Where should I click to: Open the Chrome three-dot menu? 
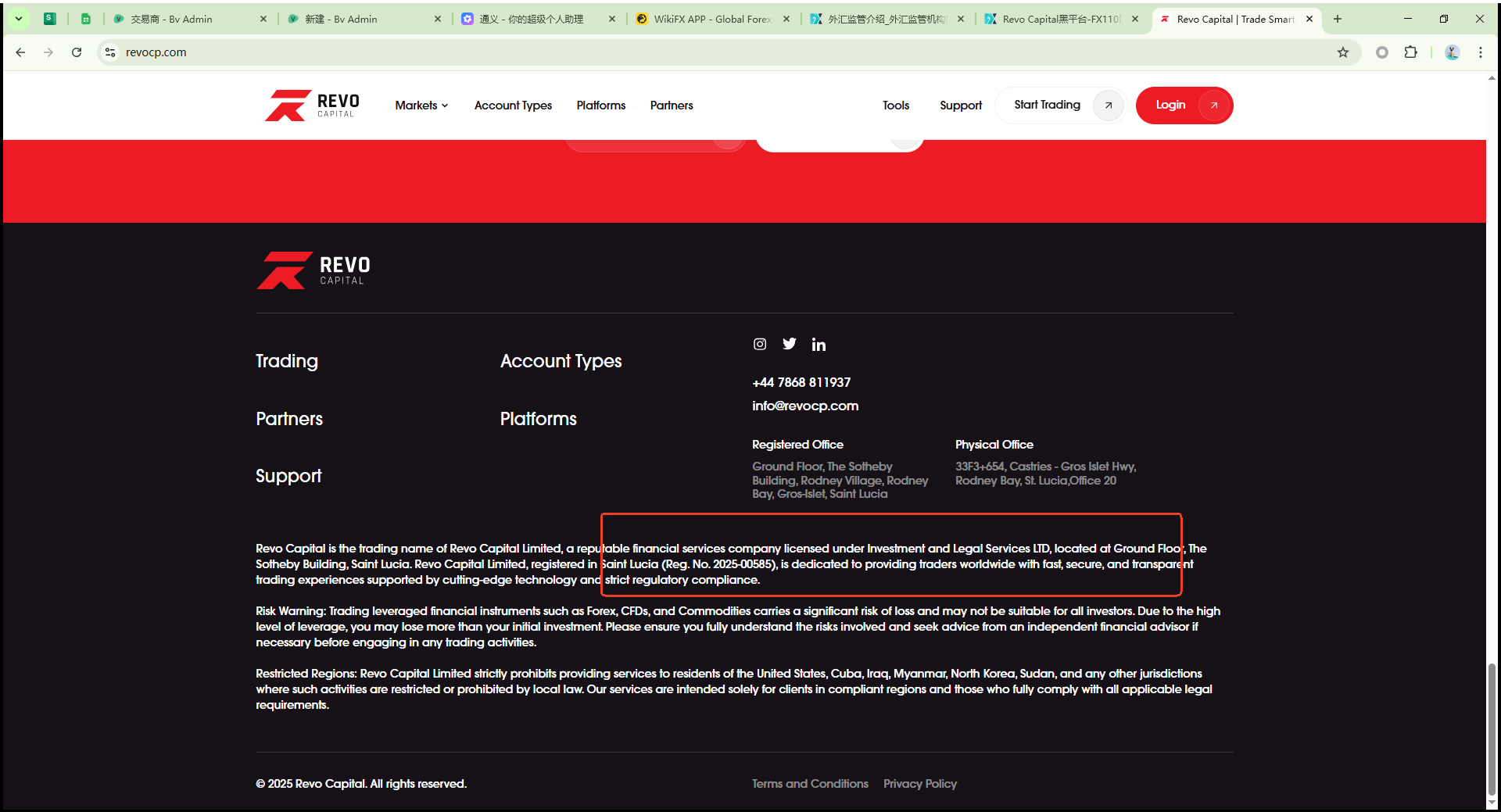(1480, 52)
